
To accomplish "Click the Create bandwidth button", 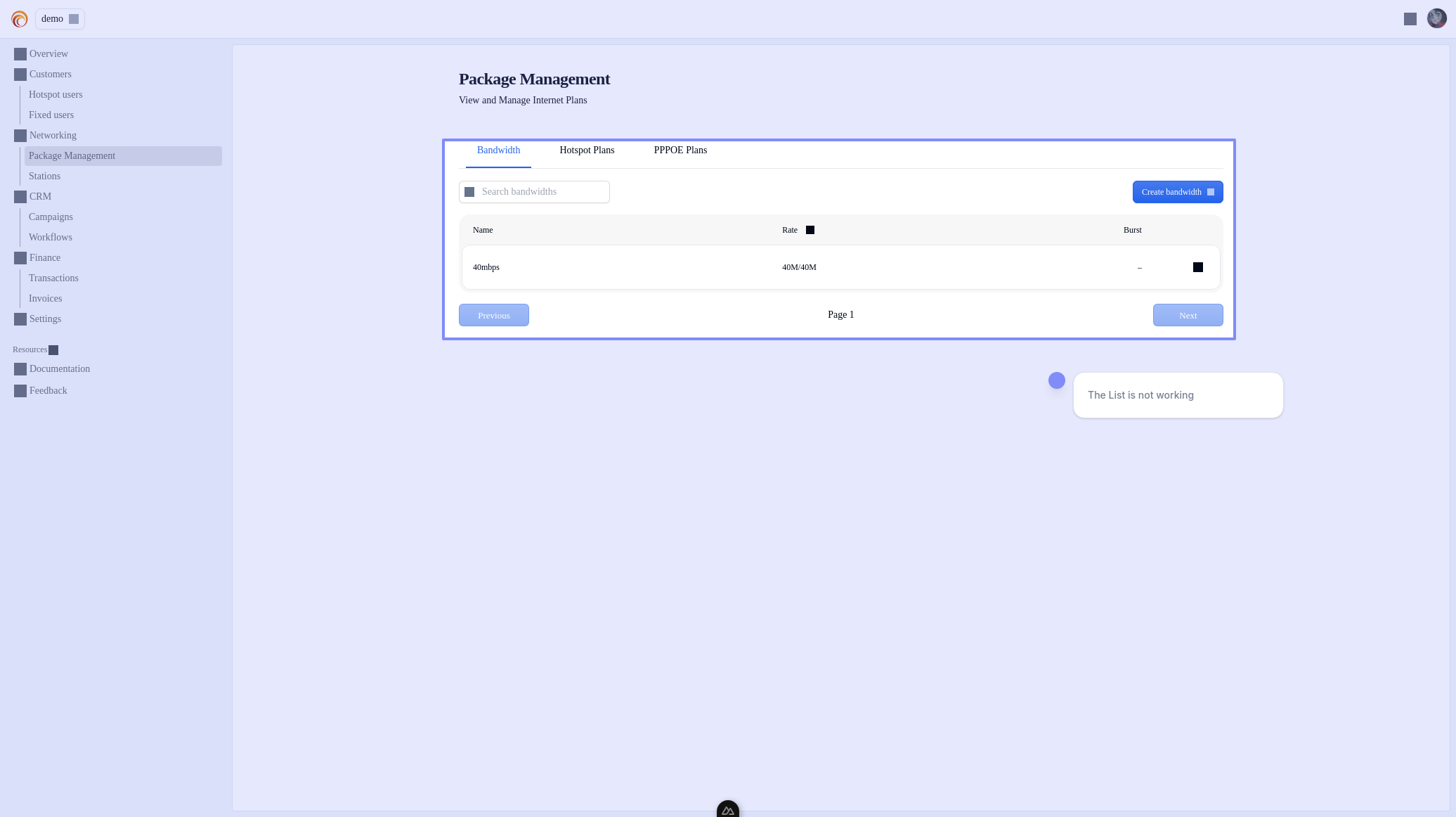I will pyautogui.click(x=1177, y=192).
